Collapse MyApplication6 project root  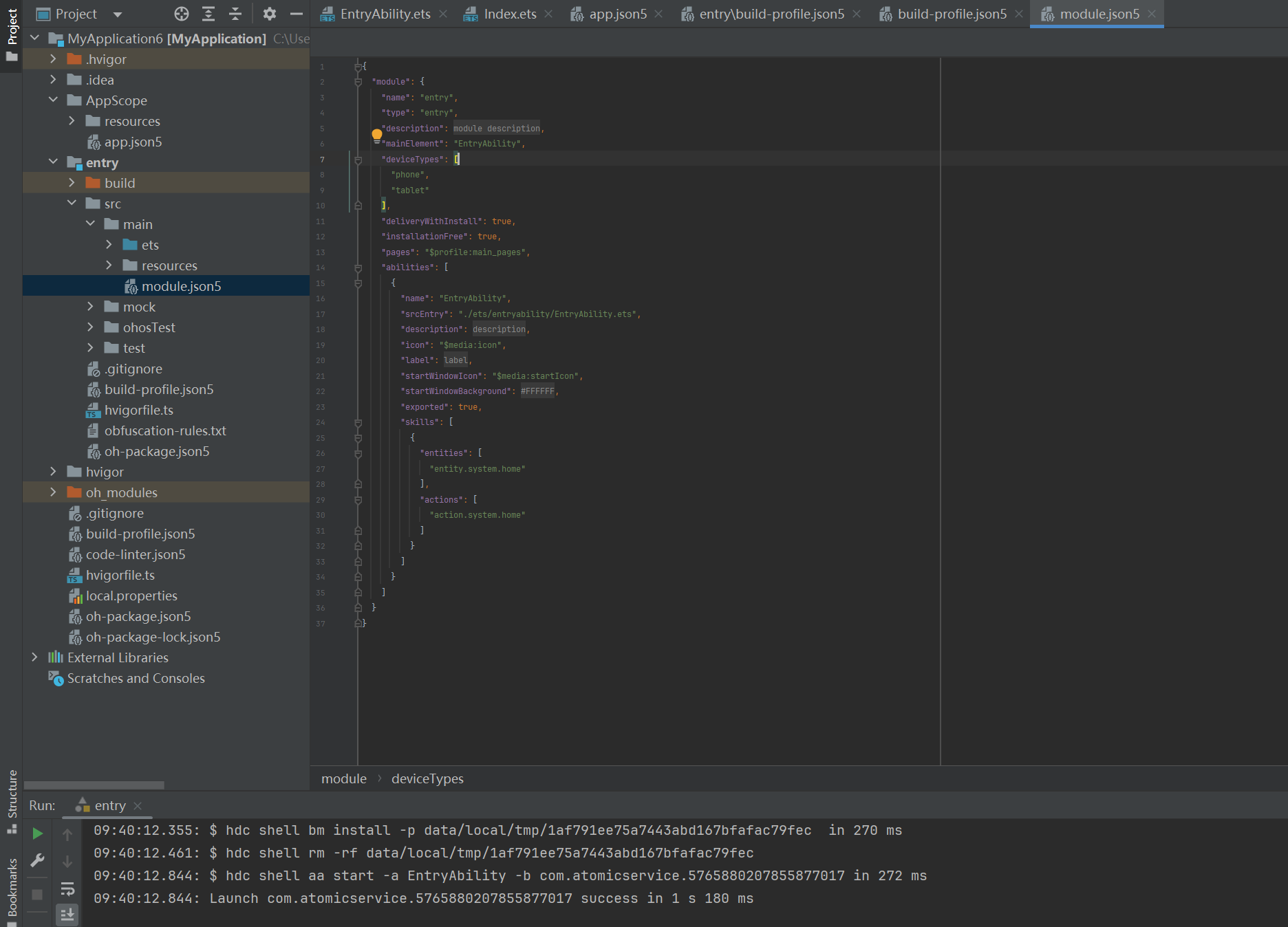(34, 39)
